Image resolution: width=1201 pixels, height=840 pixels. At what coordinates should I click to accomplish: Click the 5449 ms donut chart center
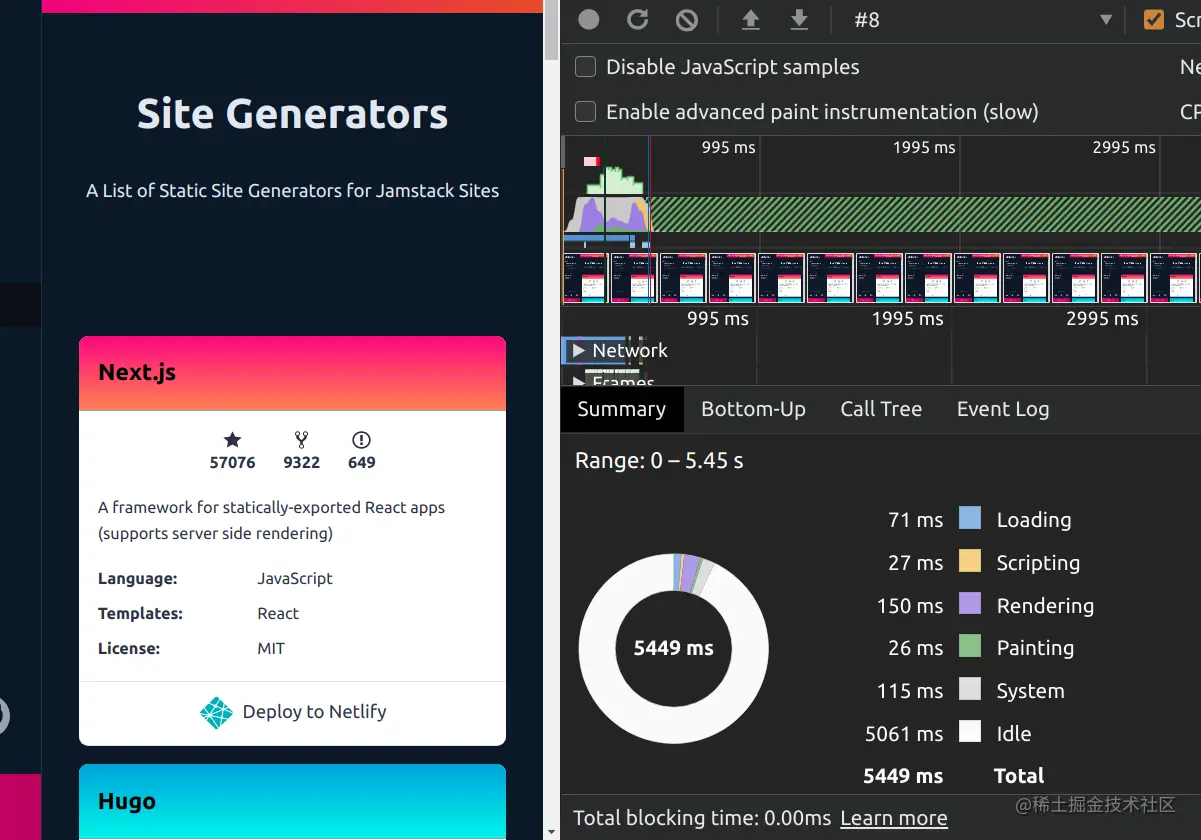point(673,648)
